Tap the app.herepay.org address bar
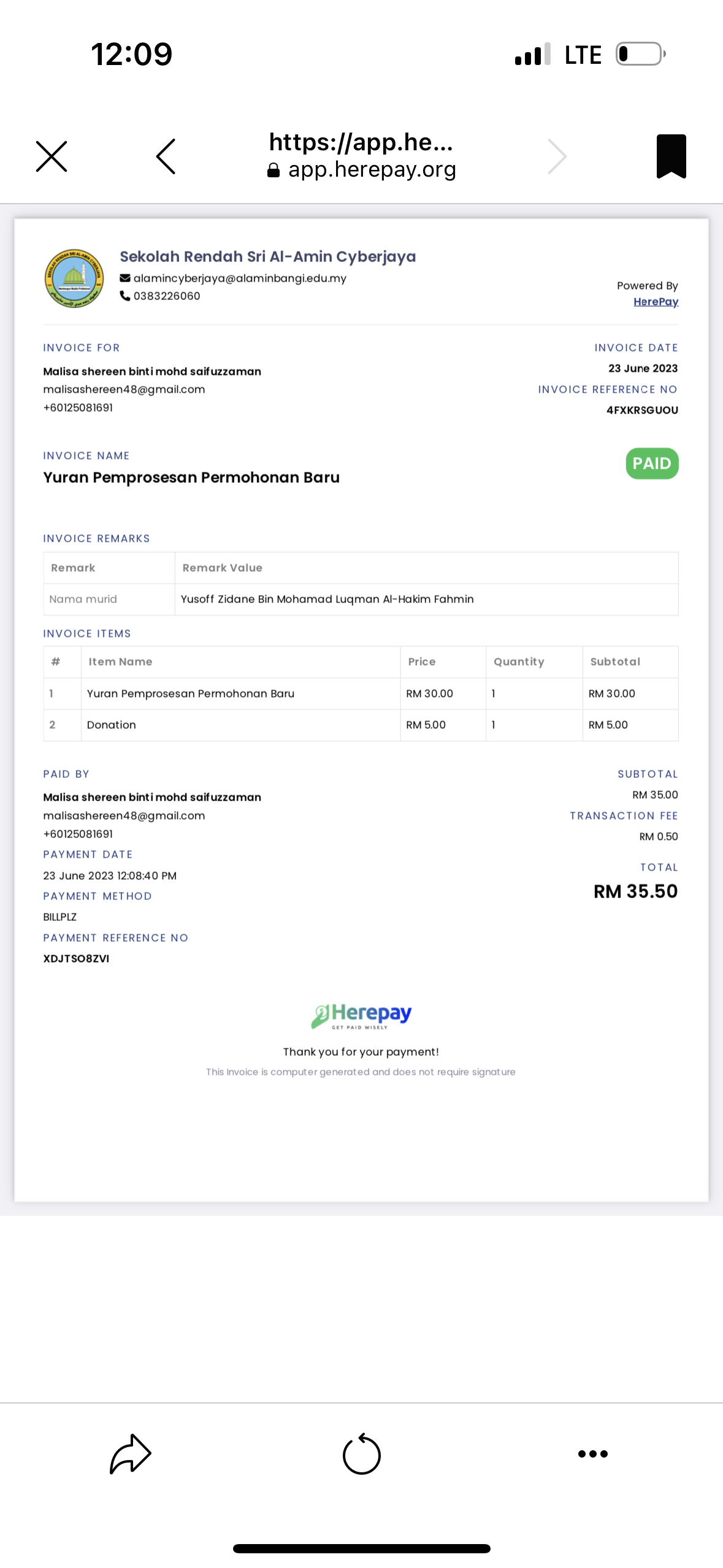 362,156
